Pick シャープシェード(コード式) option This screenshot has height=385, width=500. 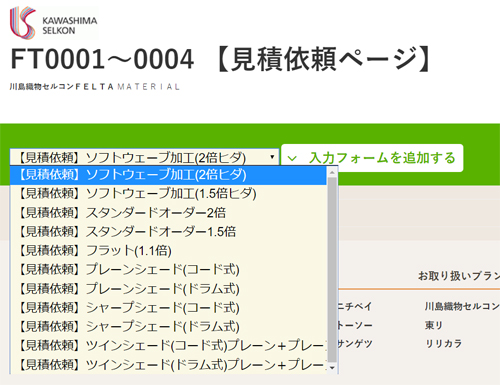168,307
